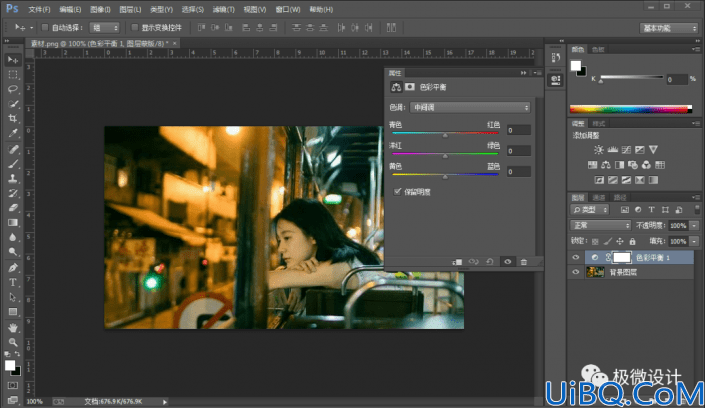Toggle the Auto-Select checkbox

point(45,27)
